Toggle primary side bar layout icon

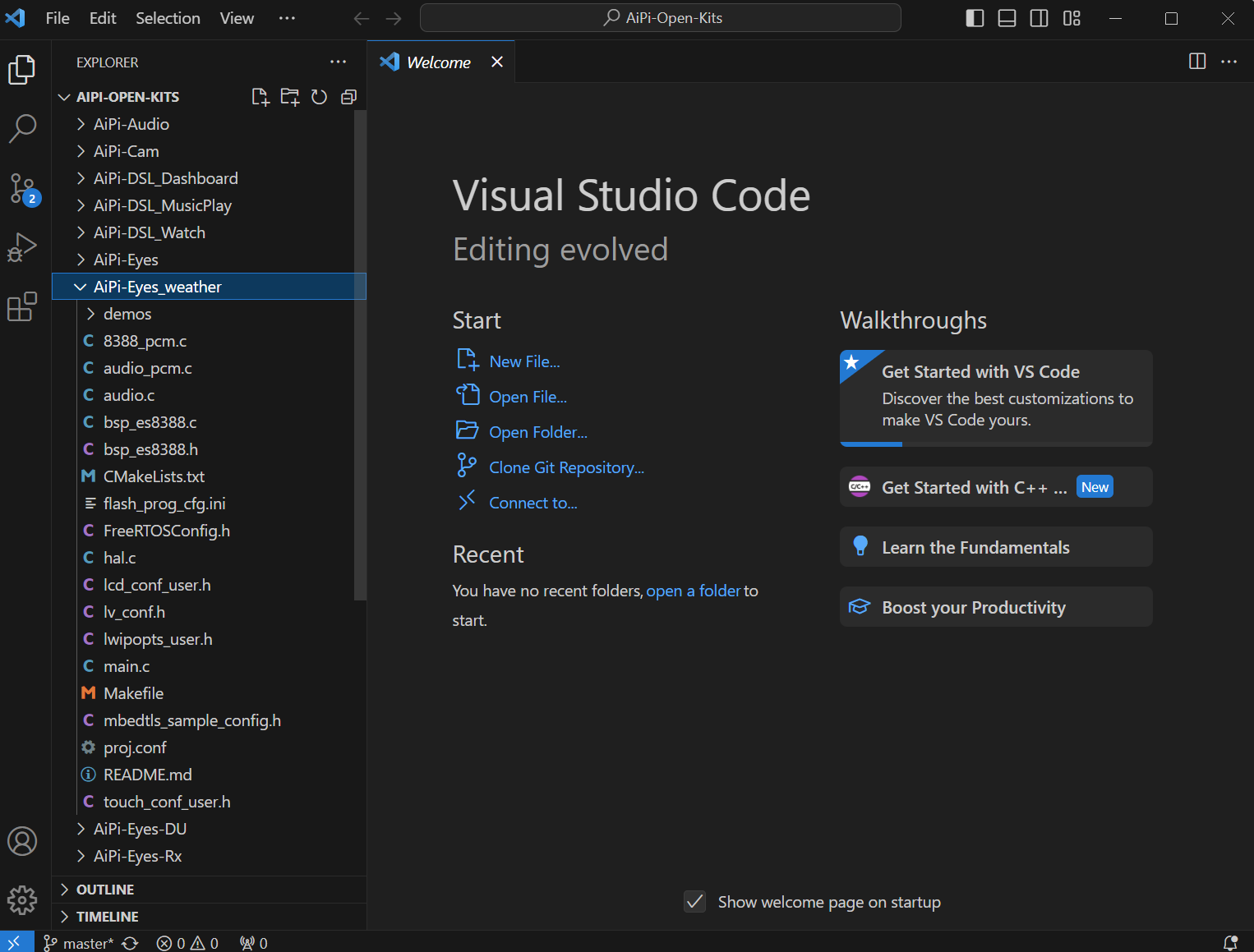click(x=975, y=18)
